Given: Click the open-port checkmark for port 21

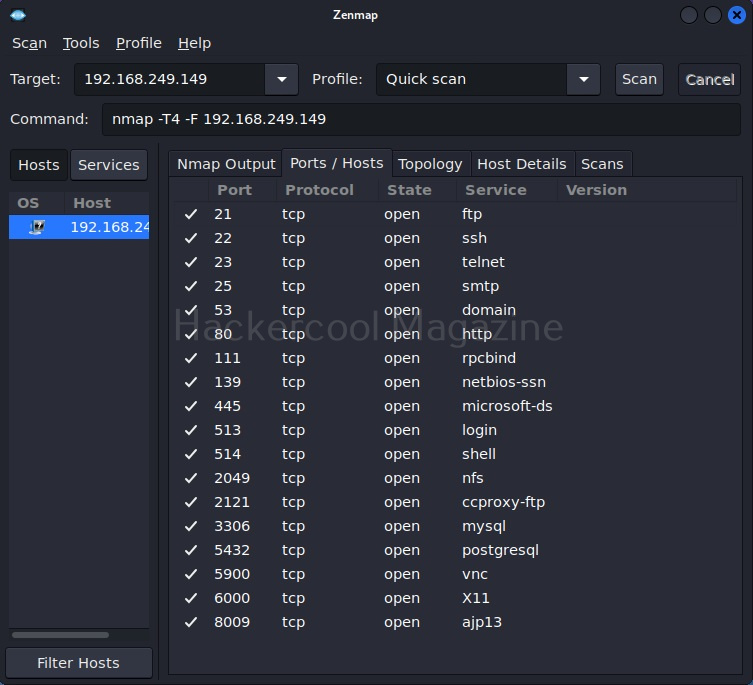Looking at the screenshot, I should point(191,214).
